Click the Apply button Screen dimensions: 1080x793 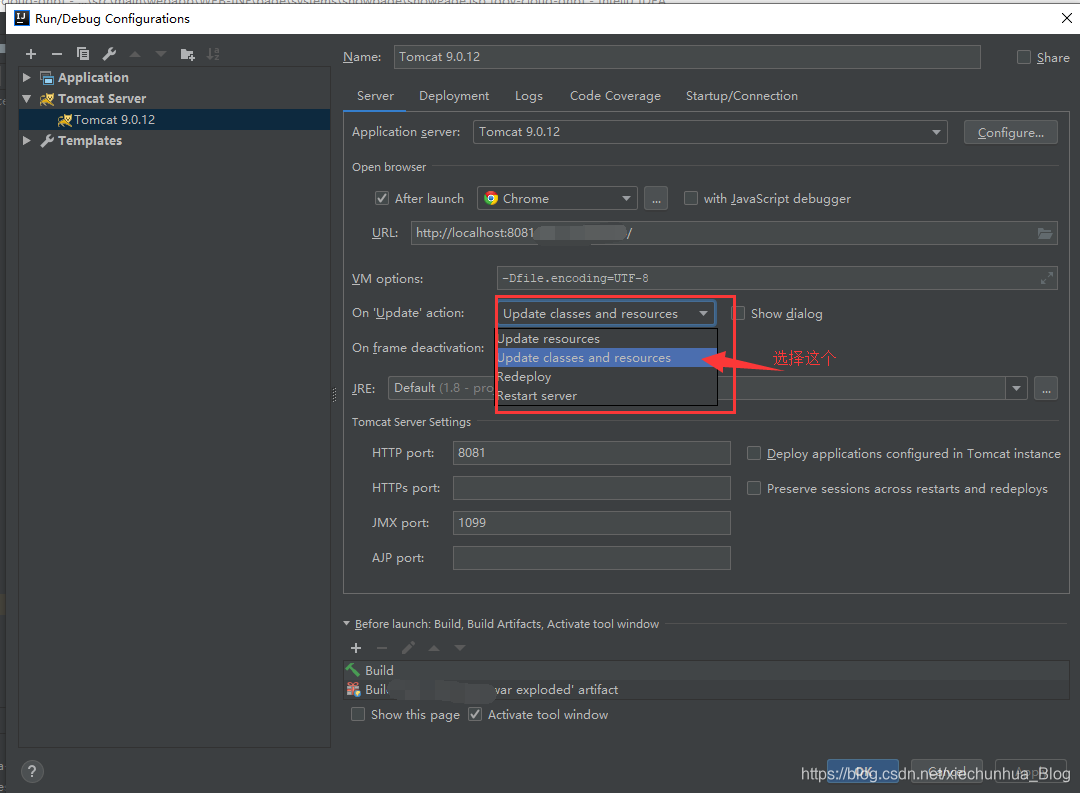(1031, 772)
